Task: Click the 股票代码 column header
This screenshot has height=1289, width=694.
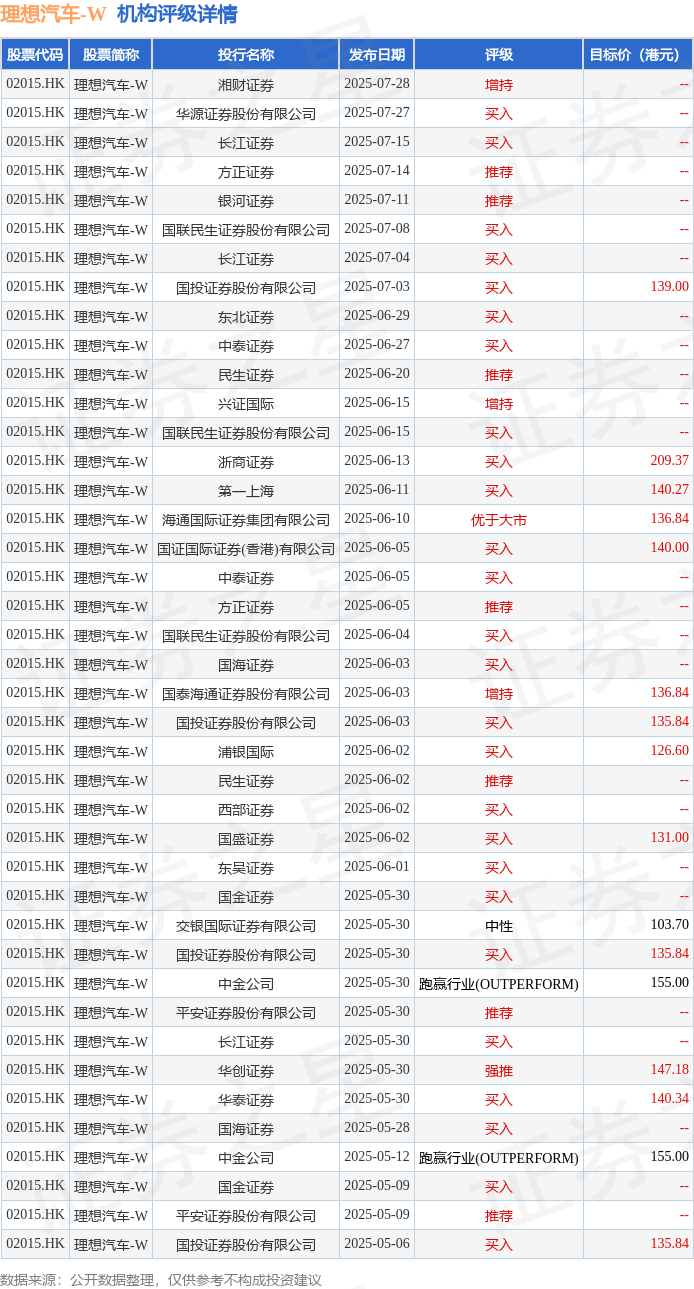Action: click(x=35, y=55)
